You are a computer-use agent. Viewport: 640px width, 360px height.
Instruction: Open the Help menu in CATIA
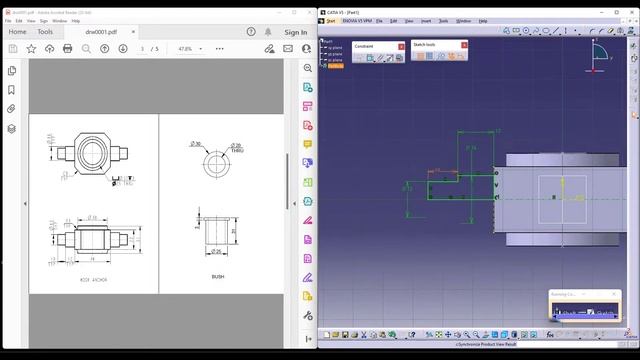tap(483, 21)
